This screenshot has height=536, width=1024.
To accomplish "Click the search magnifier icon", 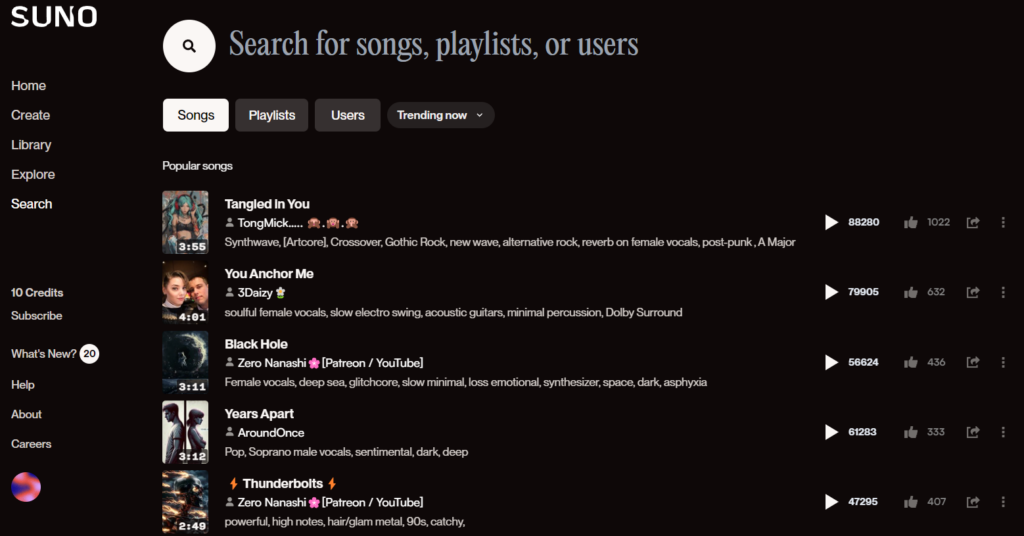I will click(x=189, y=46).
